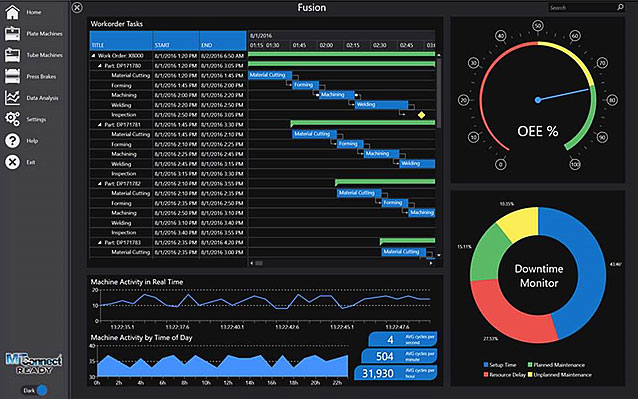Sort by the END column header

click(223, 41)
